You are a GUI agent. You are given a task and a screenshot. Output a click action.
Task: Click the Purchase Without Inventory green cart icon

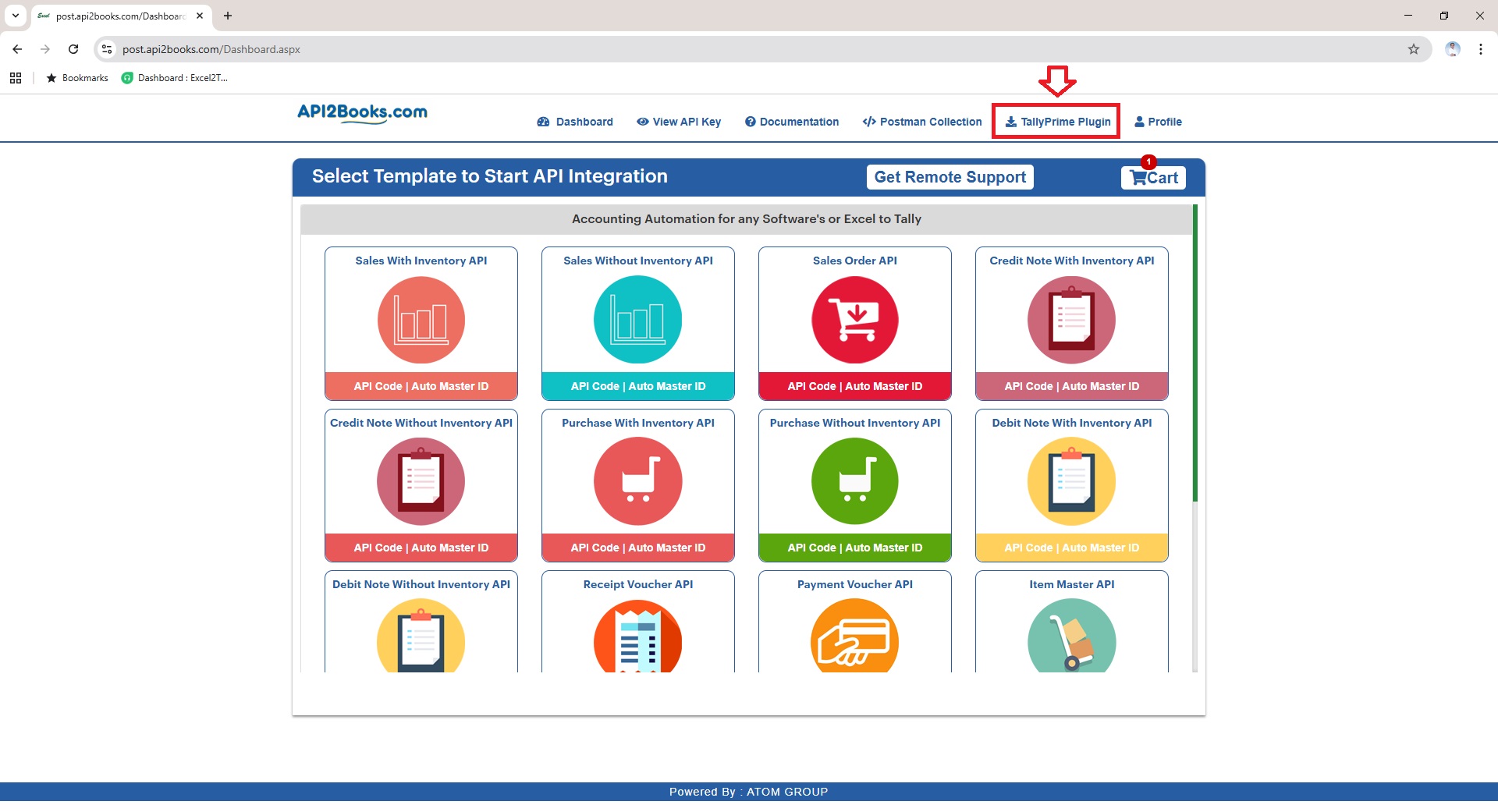pyautogui.click(x=855, y=481)
